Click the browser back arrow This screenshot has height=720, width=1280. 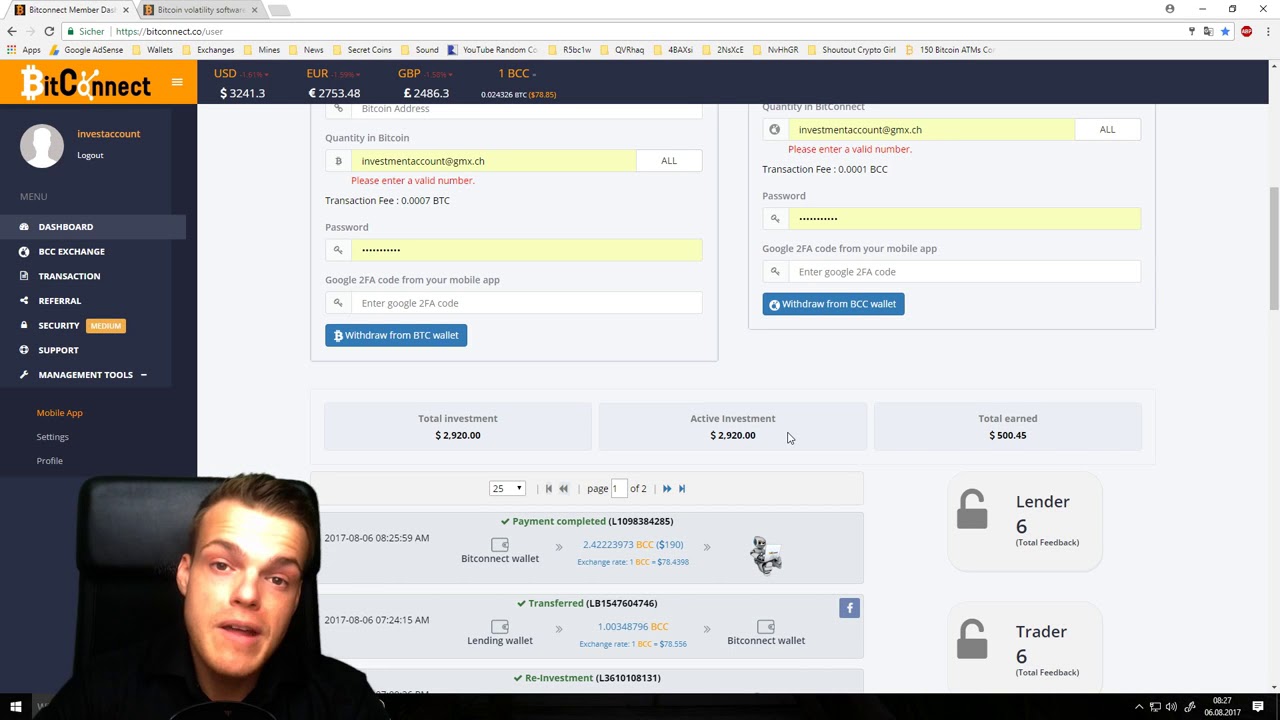click(12, 31)
